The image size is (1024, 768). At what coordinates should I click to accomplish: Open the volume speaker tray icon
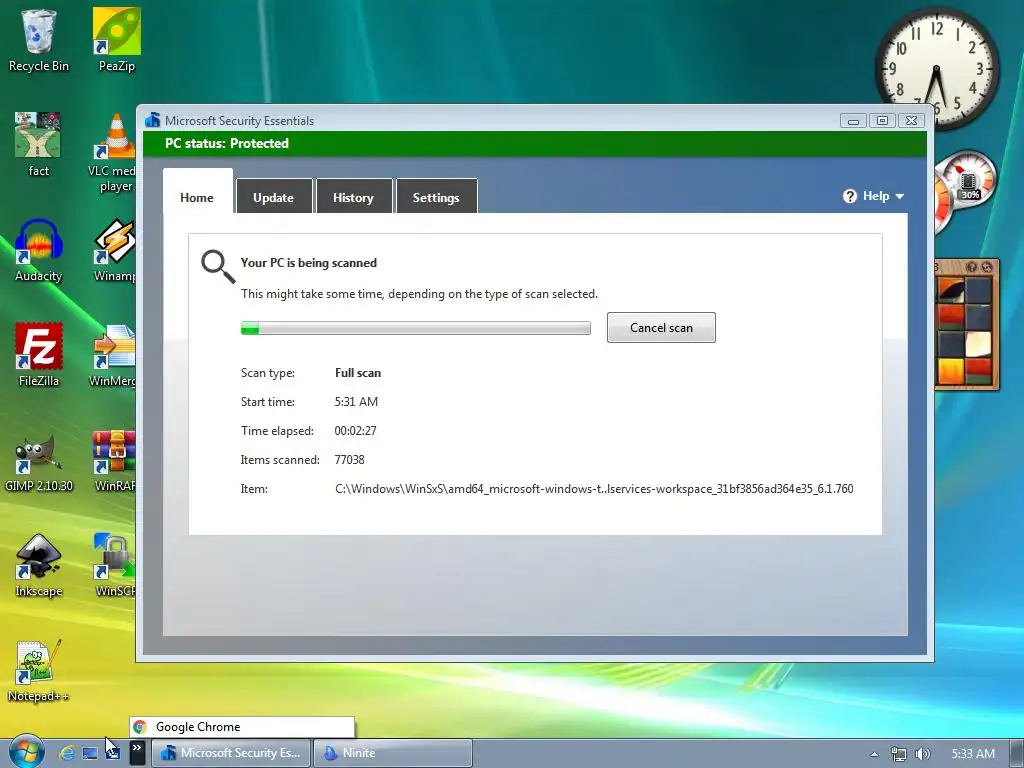922,754
